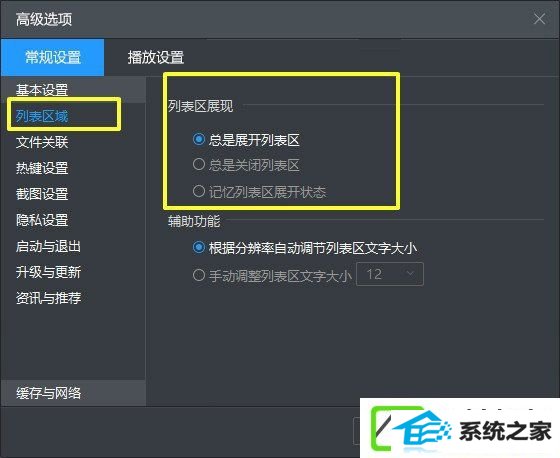Open 升级与更新 settings
Viewport: 560px width, 458px height.
[x=48, y=272]
